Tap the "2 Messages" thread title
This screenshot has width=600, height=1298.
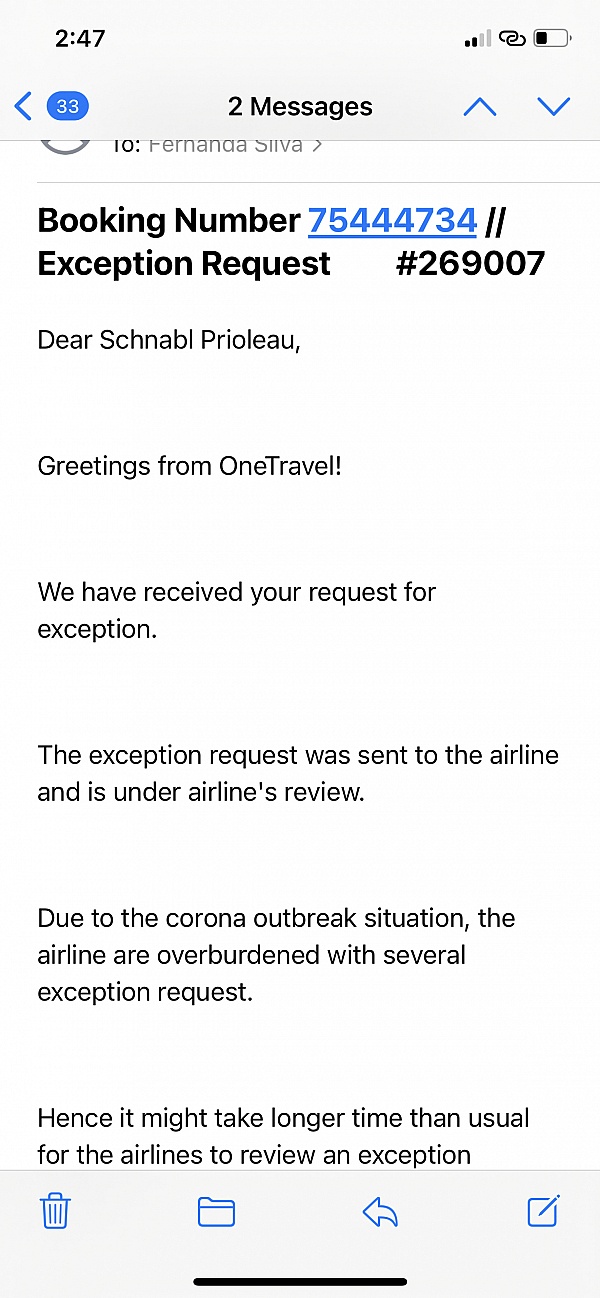point(300,106)
